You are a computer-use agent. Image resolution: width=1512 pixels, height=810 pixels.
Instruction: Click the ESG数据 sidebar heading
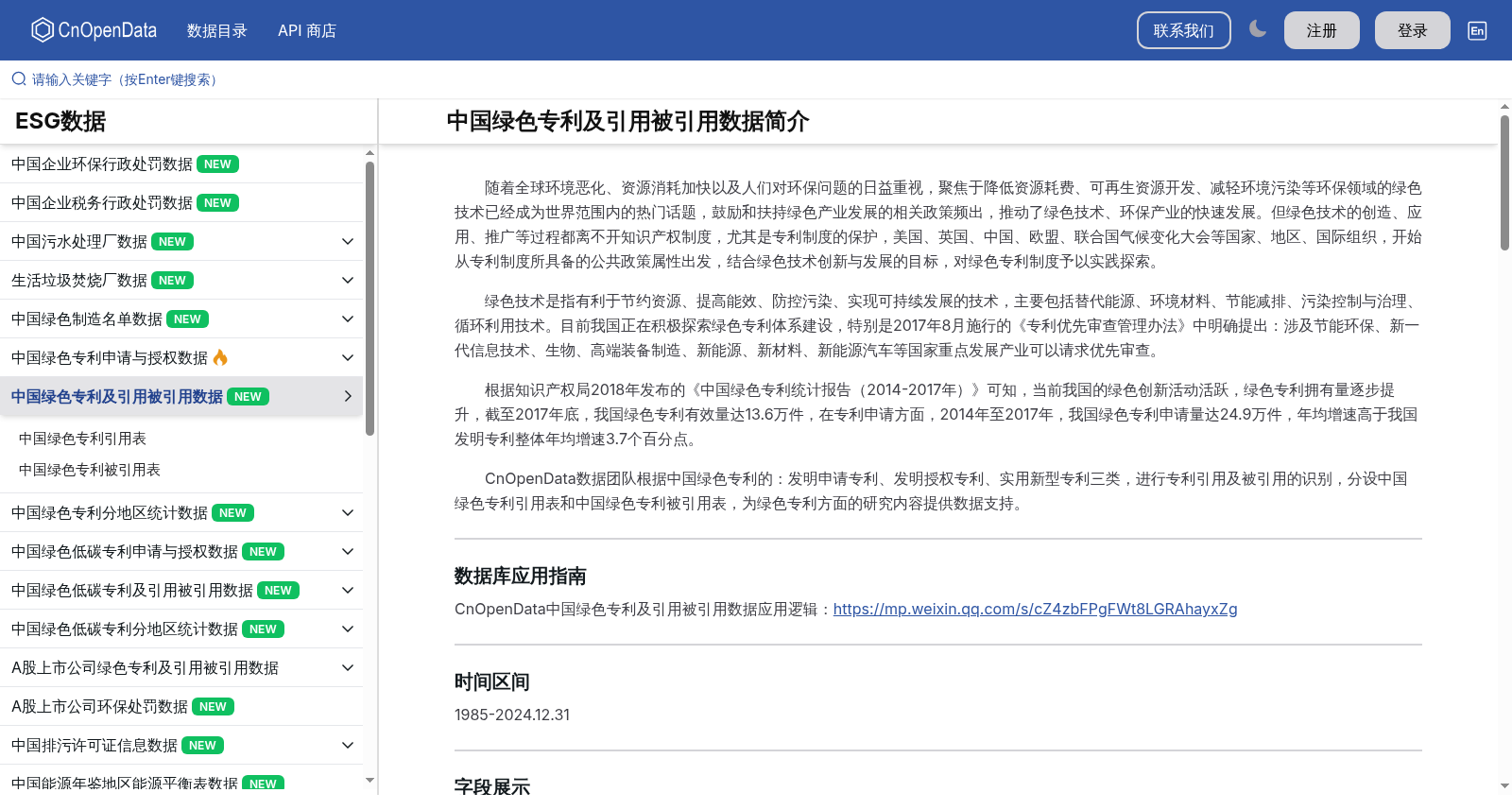[x=60, y=121]
